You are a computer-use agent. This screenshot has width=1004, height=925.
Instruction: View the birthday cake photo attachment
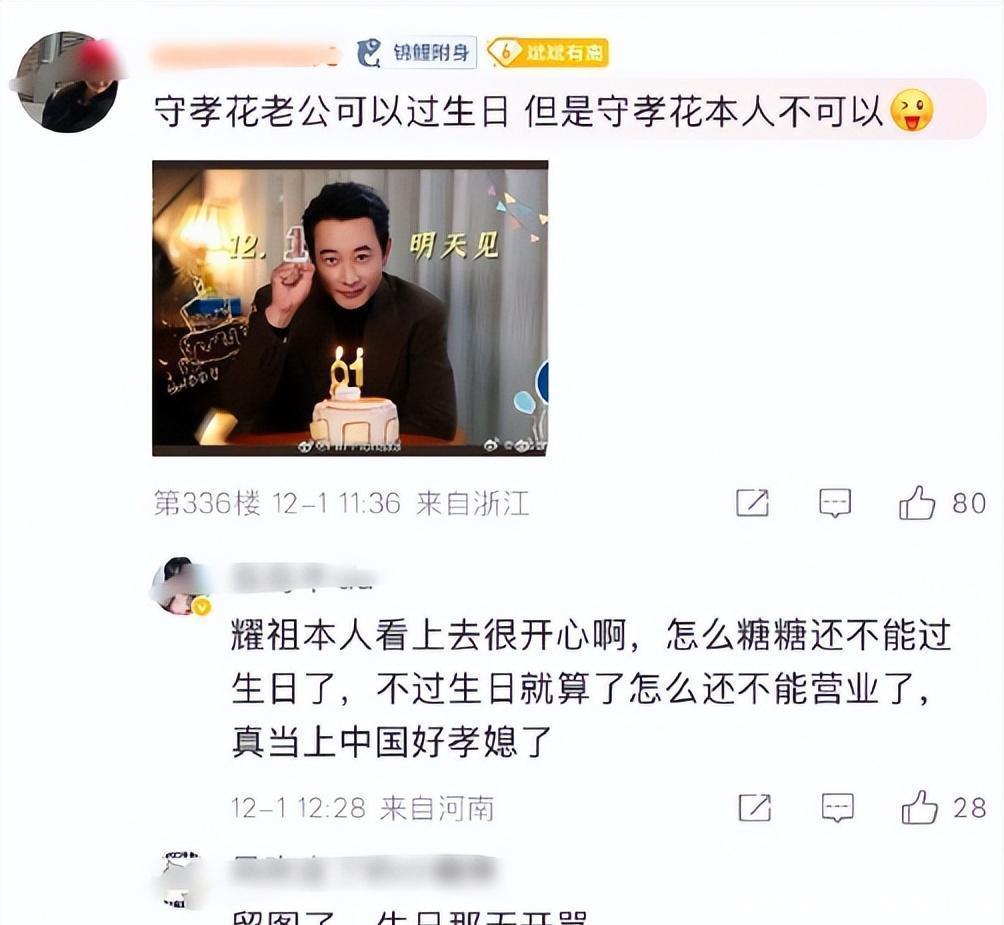click(x=350, y=308)
